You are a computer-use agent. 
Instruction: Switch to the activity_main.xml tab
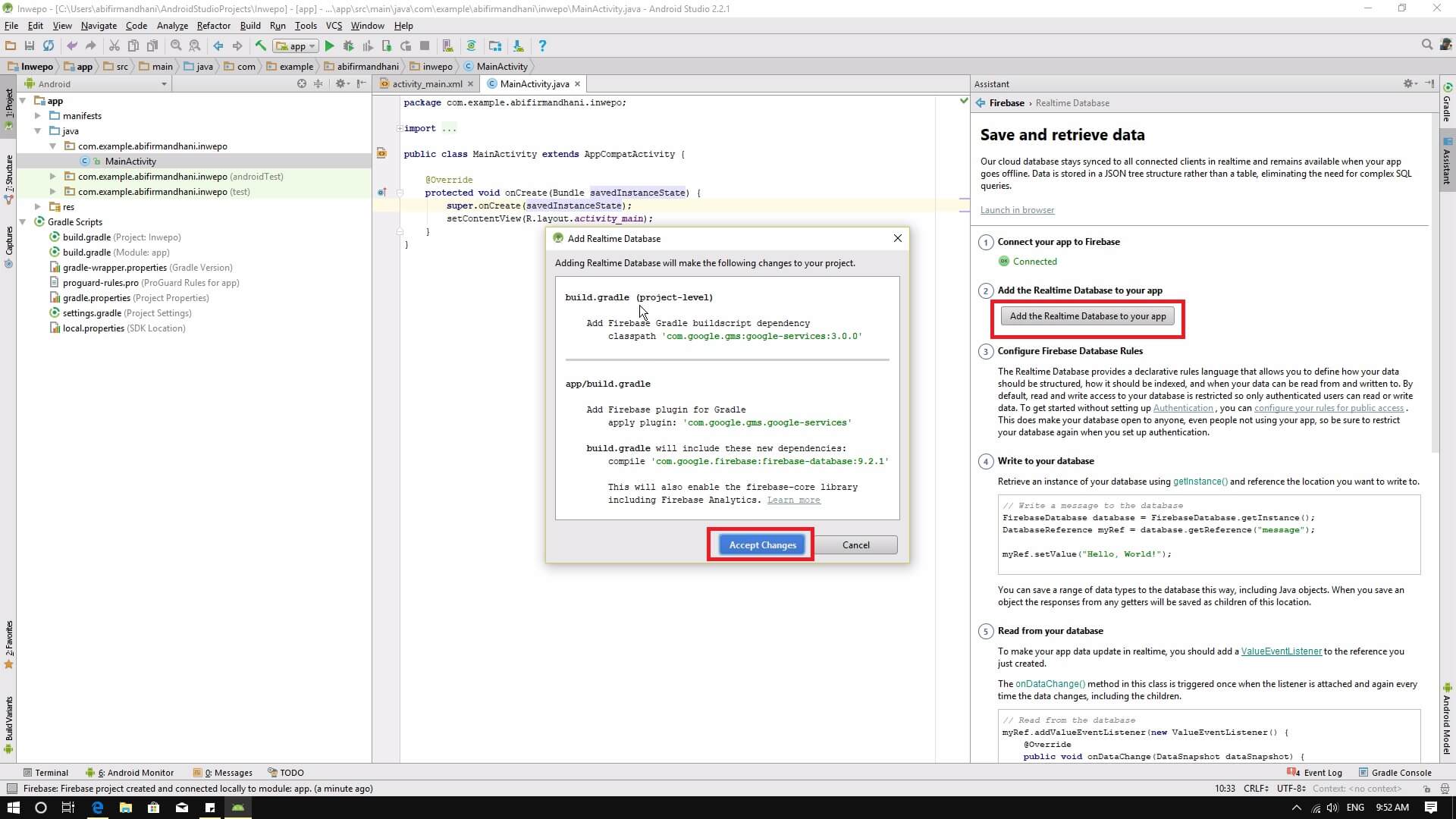coord(427,84)
